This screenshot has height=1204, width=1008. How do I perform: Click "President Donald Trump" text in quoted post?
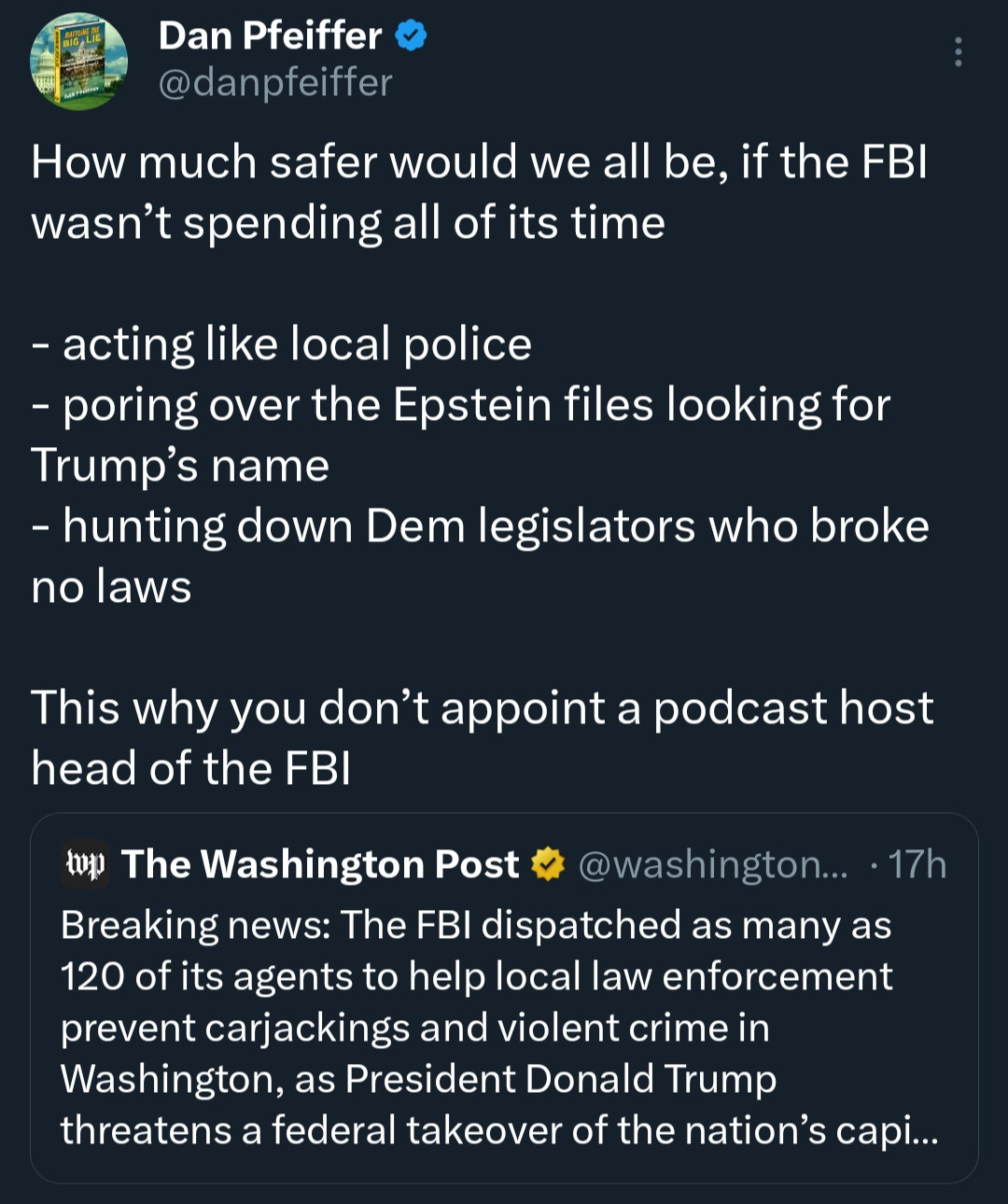pos(560,1079)
